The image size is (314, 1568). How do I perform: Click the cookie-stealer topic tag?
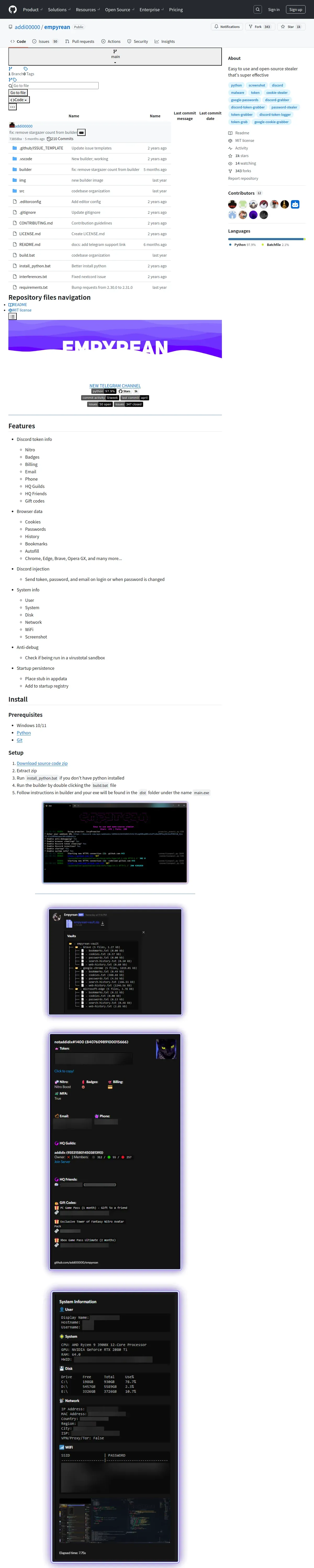[x=277, y=93]
